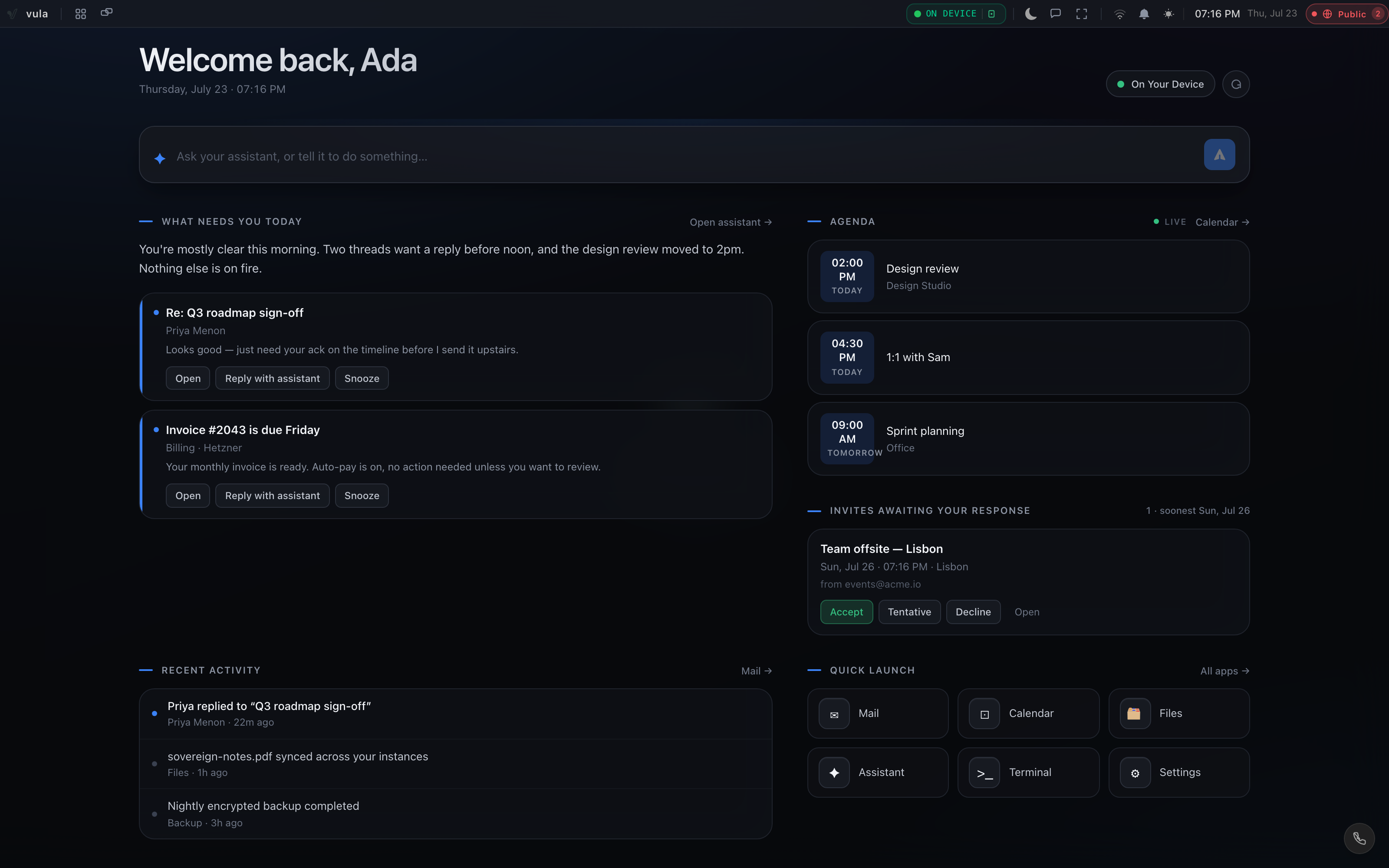The width and height of the screenshot is (1389, 868).
Task: Open notifications bell
Action: point(1144,14)
